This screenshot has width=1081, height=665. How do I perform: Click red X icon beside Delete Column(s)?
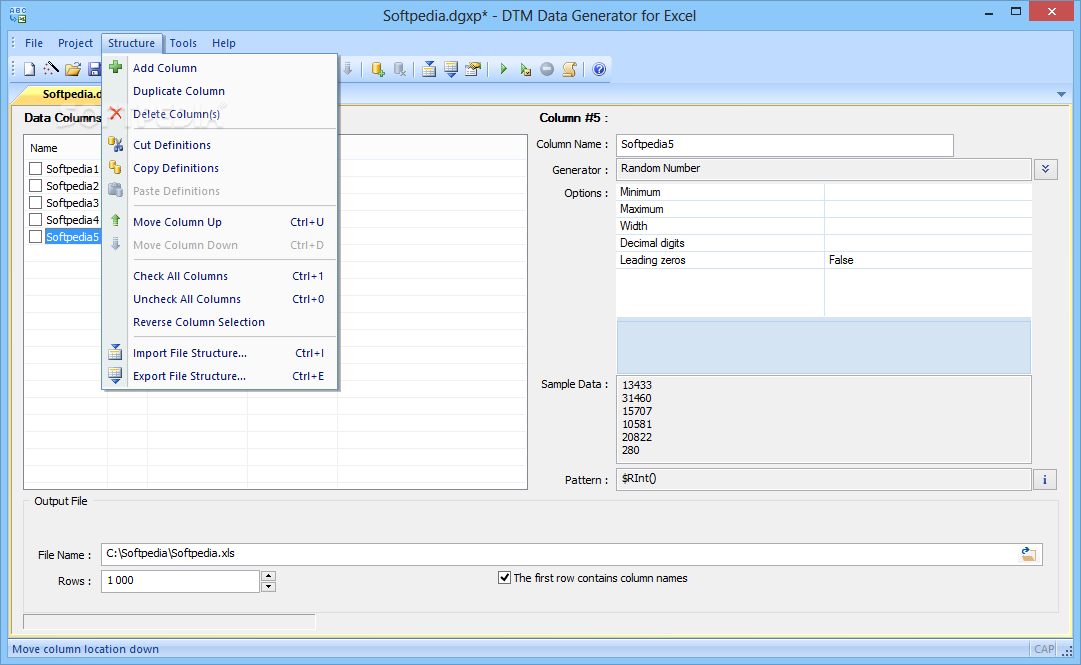click(x=116, y=114)
